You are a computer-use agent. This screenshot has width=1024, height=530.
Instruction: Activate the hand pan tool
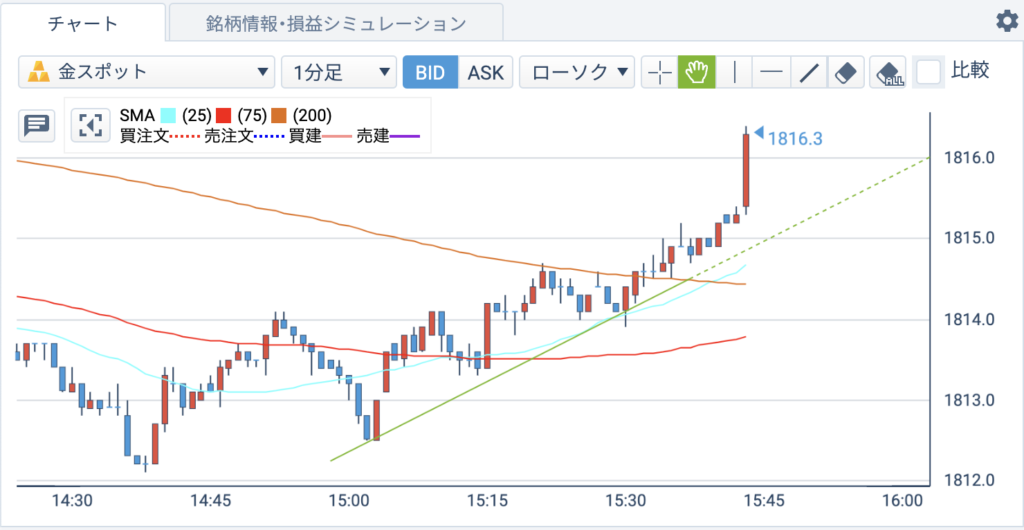697,72
